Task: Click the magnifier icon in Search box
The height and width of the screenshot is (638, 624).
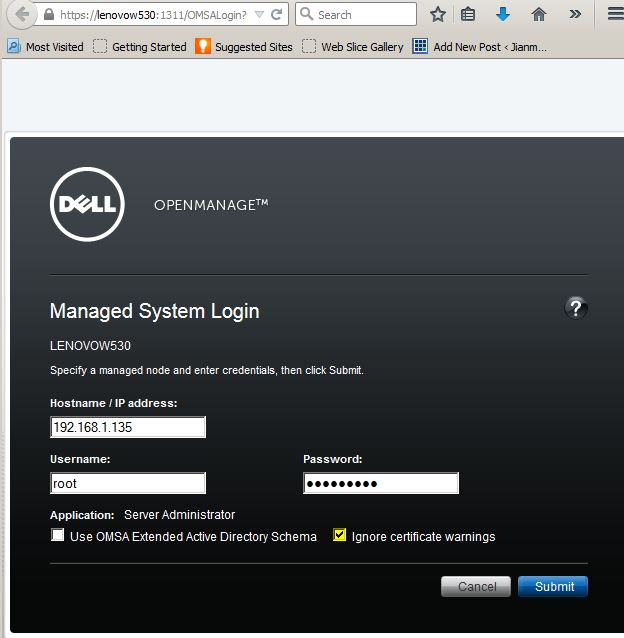Action: click(306, 14)
